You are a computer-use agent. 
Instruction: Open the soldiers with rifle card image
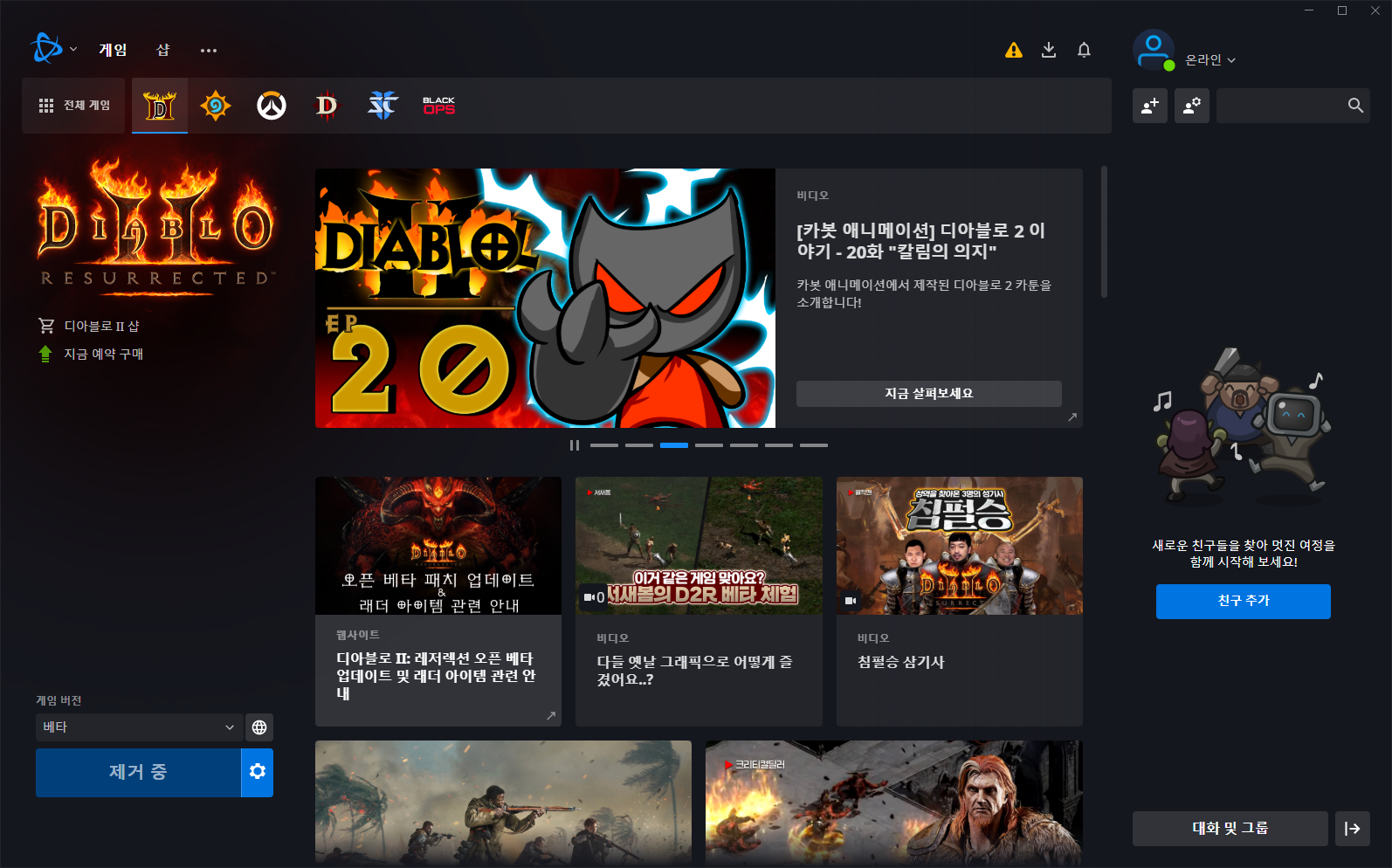click(x=503, y=803)
